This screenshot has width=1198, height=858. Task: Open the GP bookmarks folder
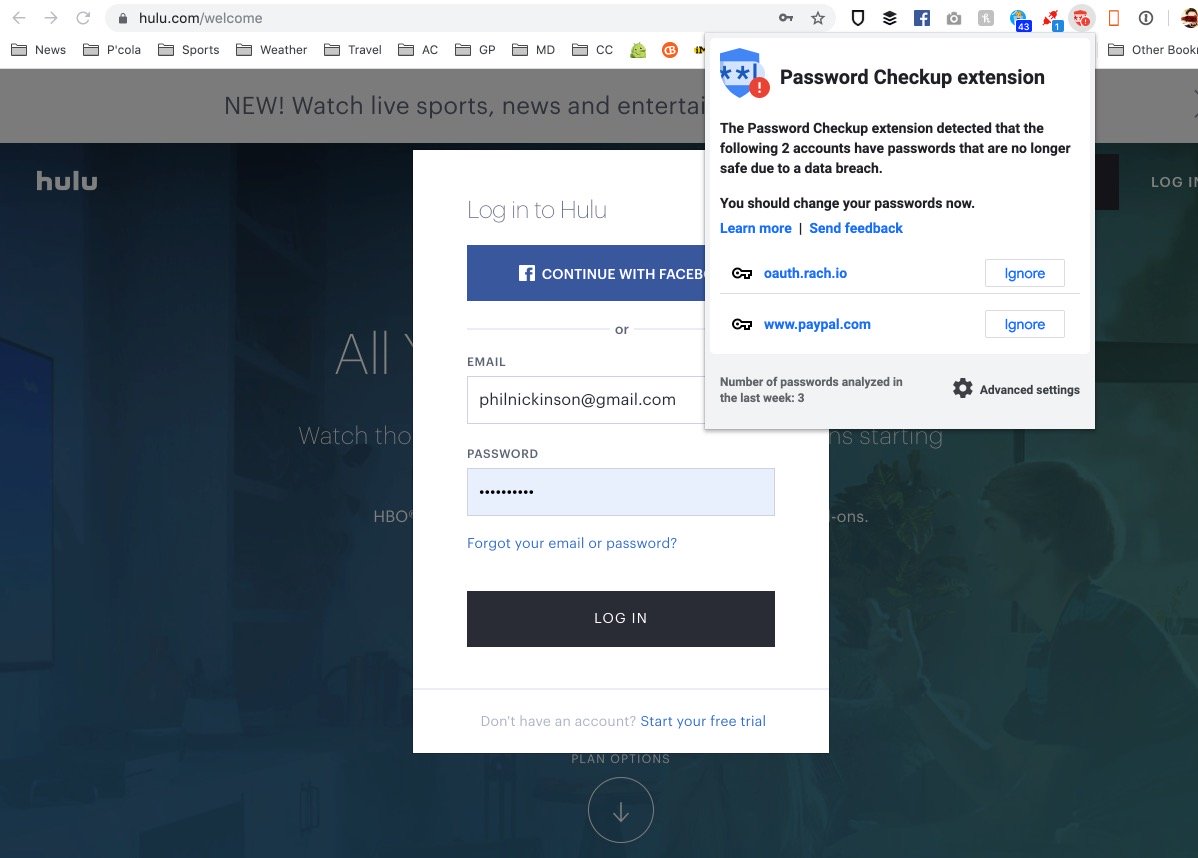[475, 50]
